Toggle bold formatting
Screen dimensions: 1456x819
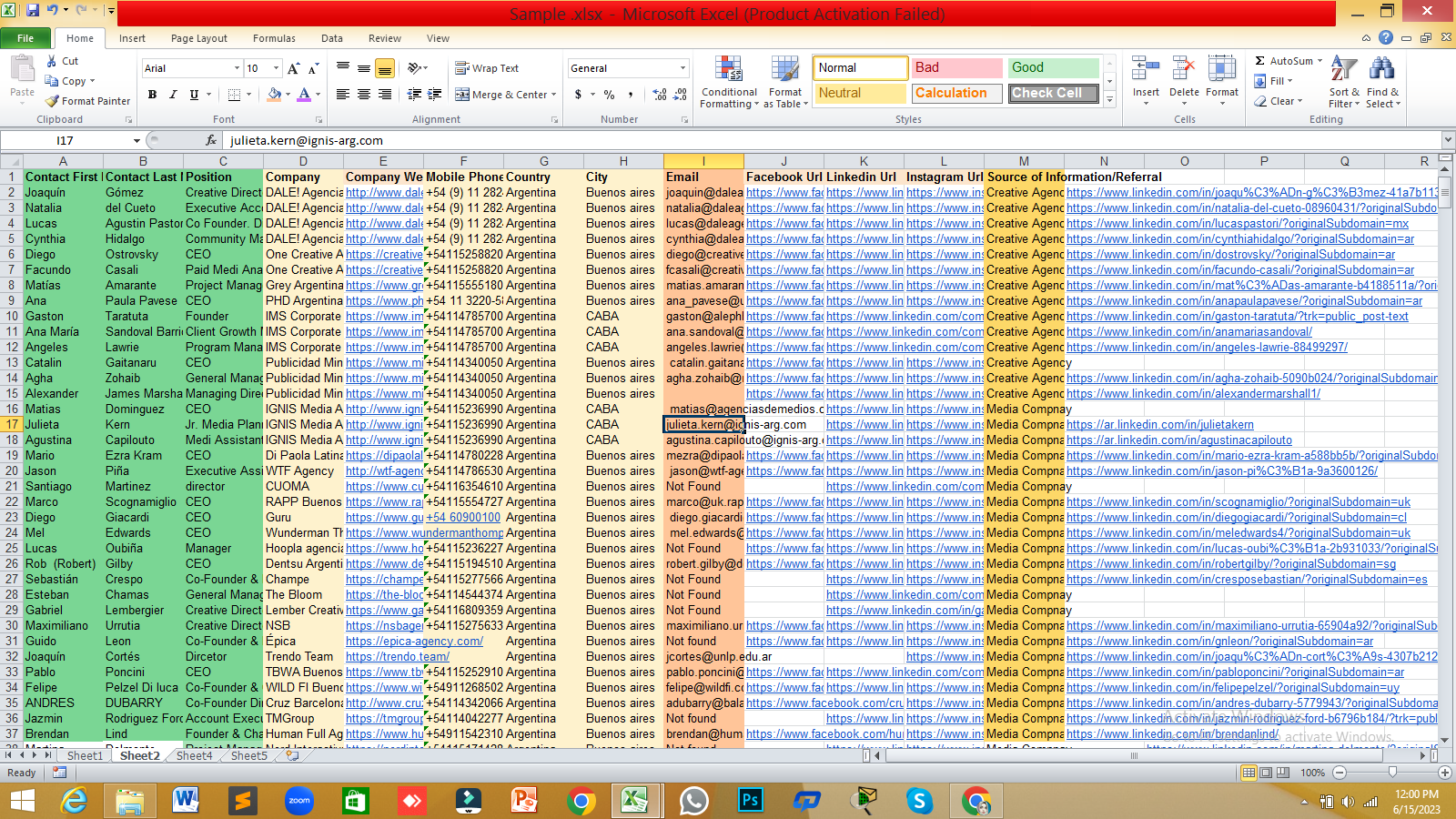(152, 94)
